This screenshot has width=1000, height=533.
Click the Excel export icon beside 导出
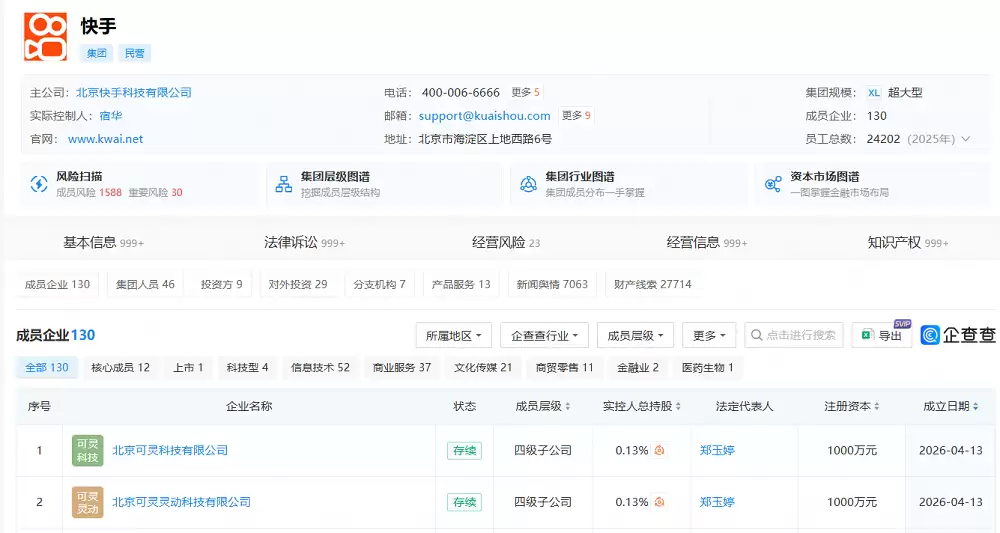867,335
